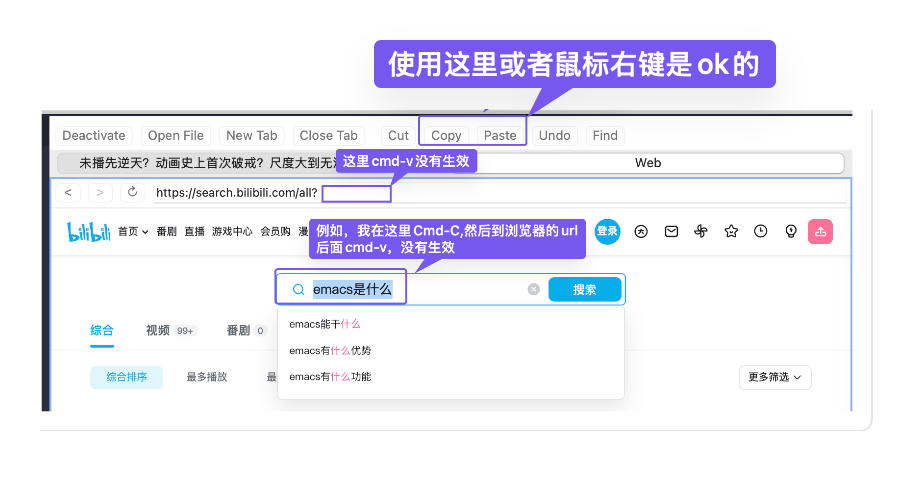916x479 pixels.
Task: Clear the search box with the X icon
Action: [x=534, y=289]
